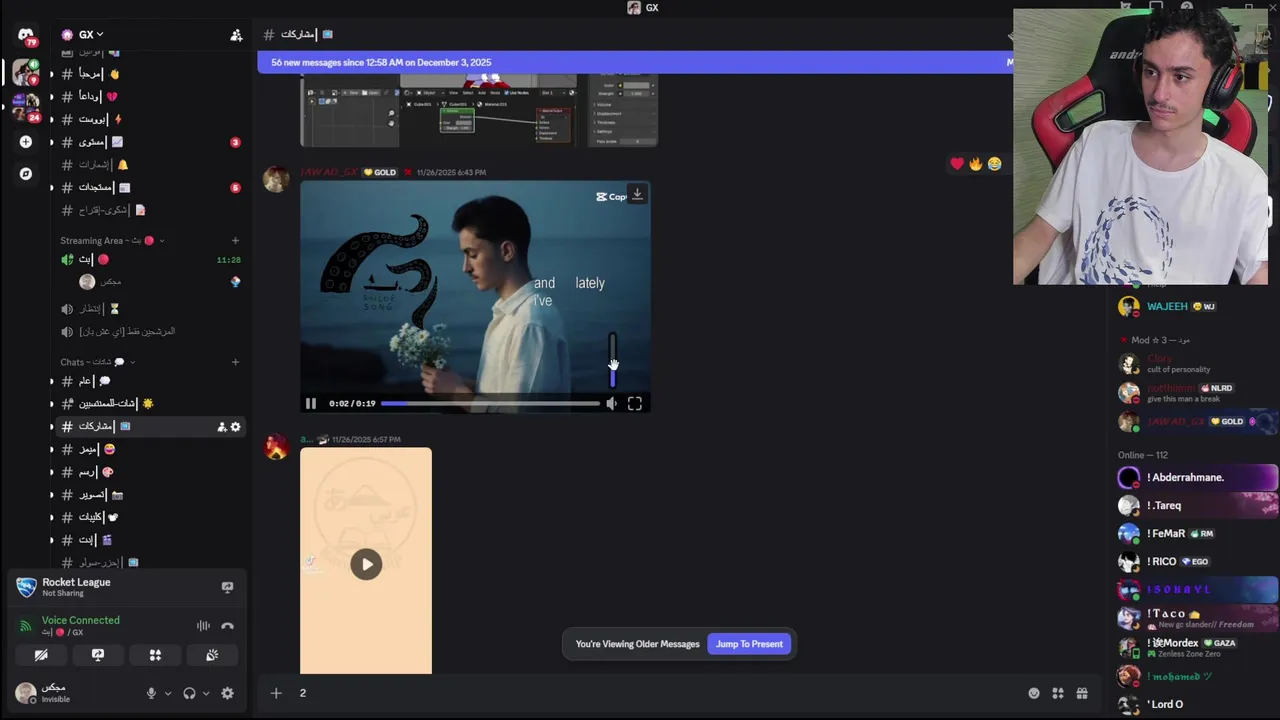Share your screen from voice panel
The image size is (1280, 720).
[x=98, y=655]
